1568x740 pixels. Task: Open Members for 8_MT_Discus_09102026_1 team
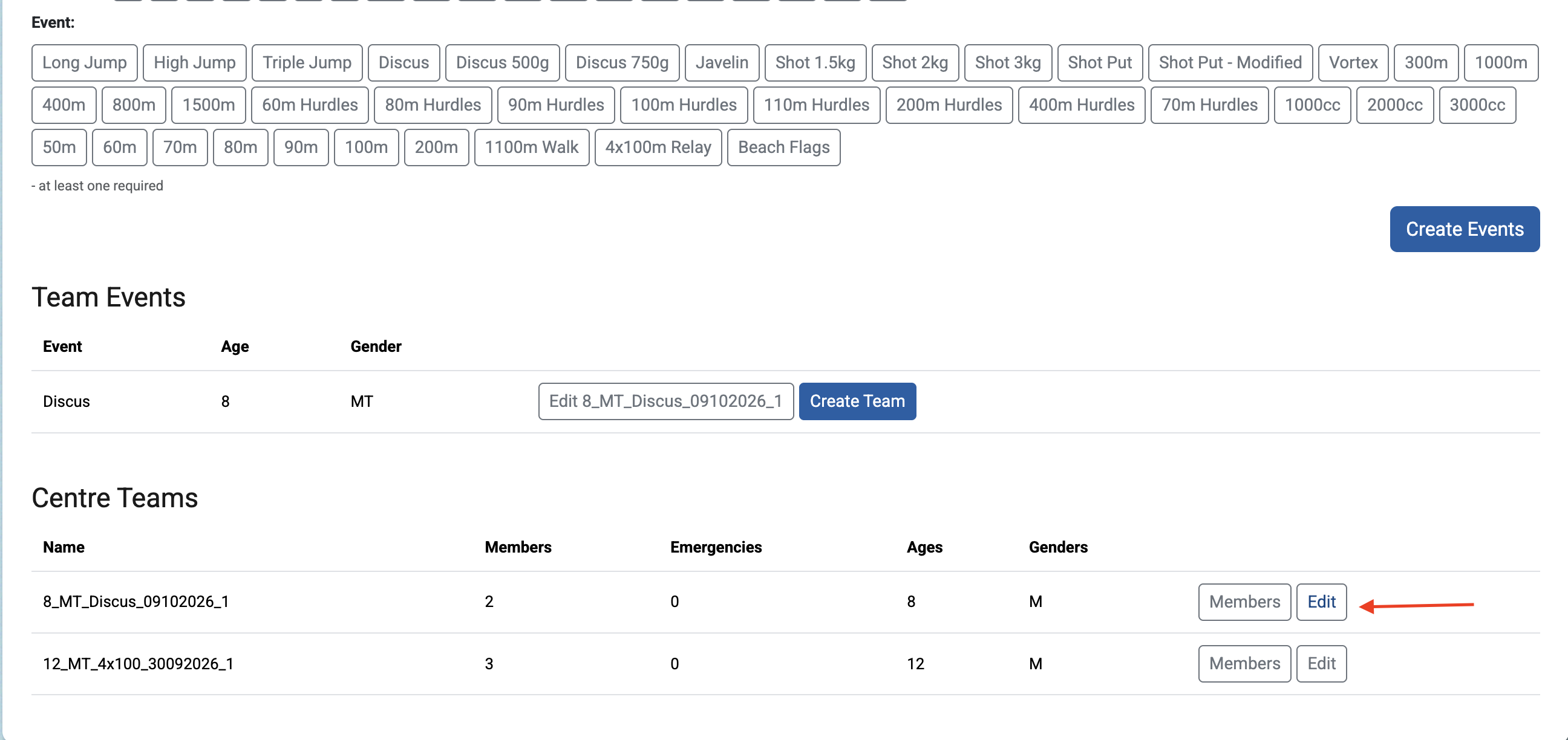(x=1245, y=602)
